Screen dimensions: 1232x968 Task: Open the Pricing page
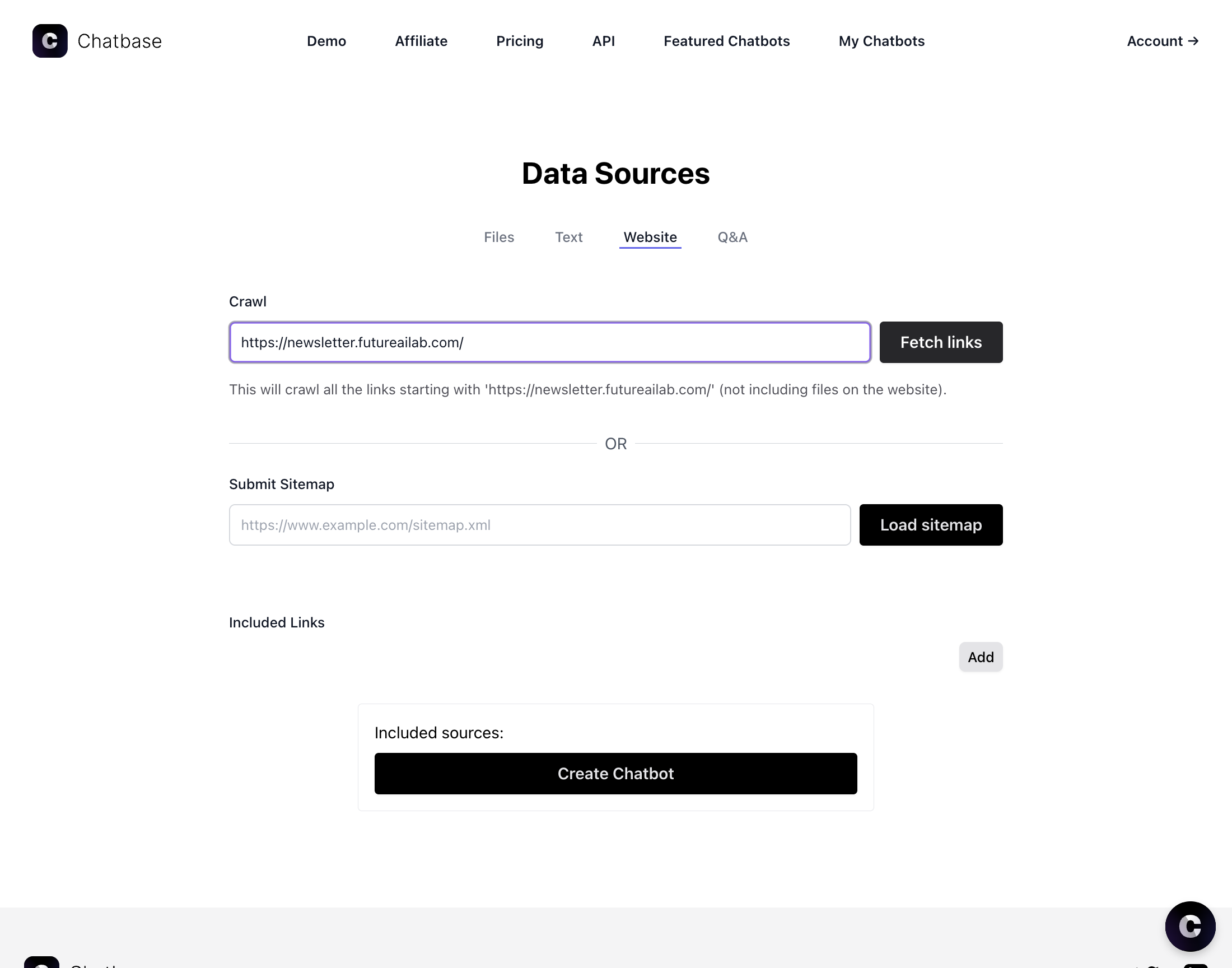pos(520,41)
